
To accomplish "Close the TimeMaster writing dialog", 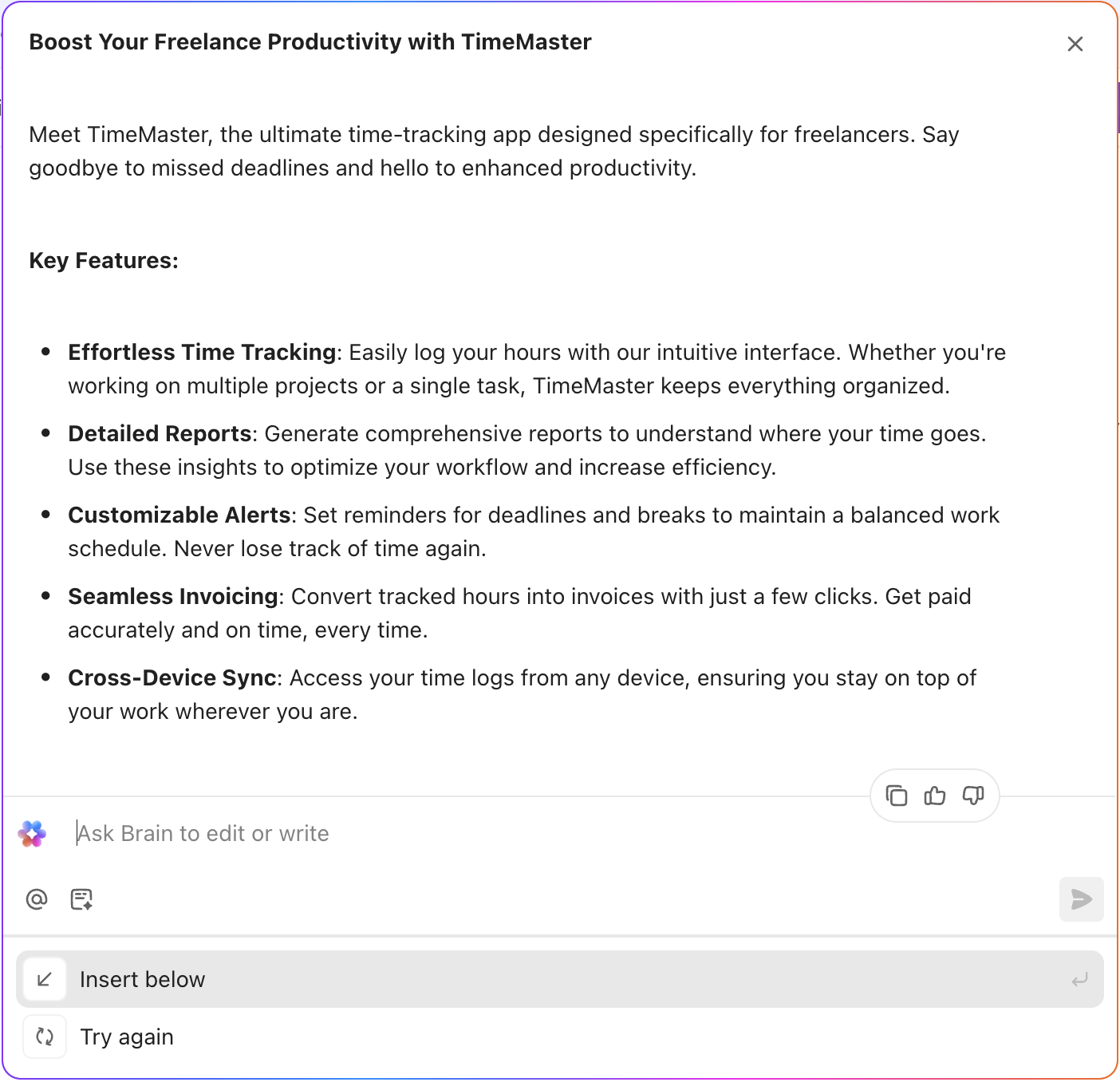I will click(1075, 44).
